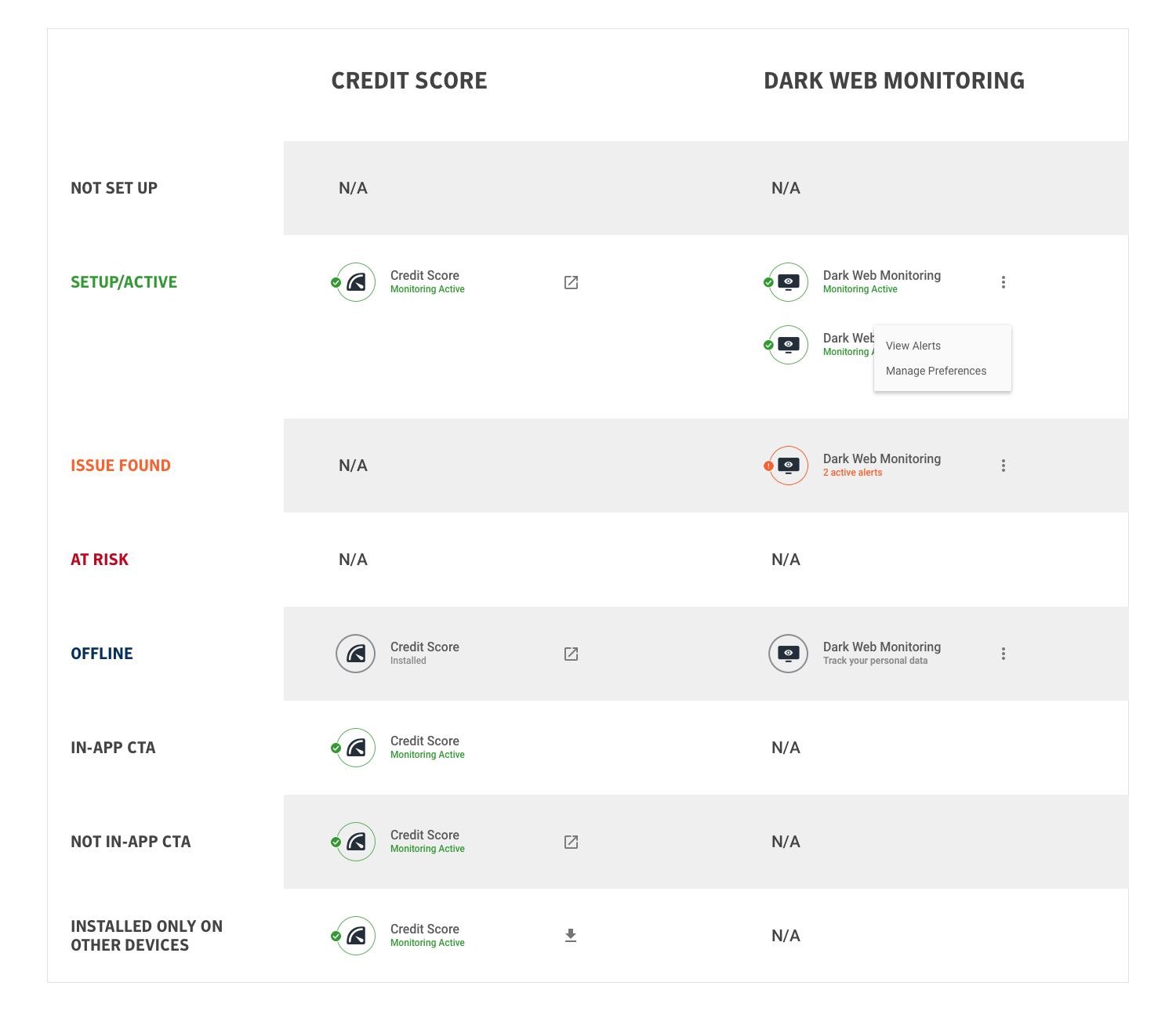This screenshot has width=1176, height=1011.
Task: Click the '2 active alerts' status text
Action: (852, 473)
